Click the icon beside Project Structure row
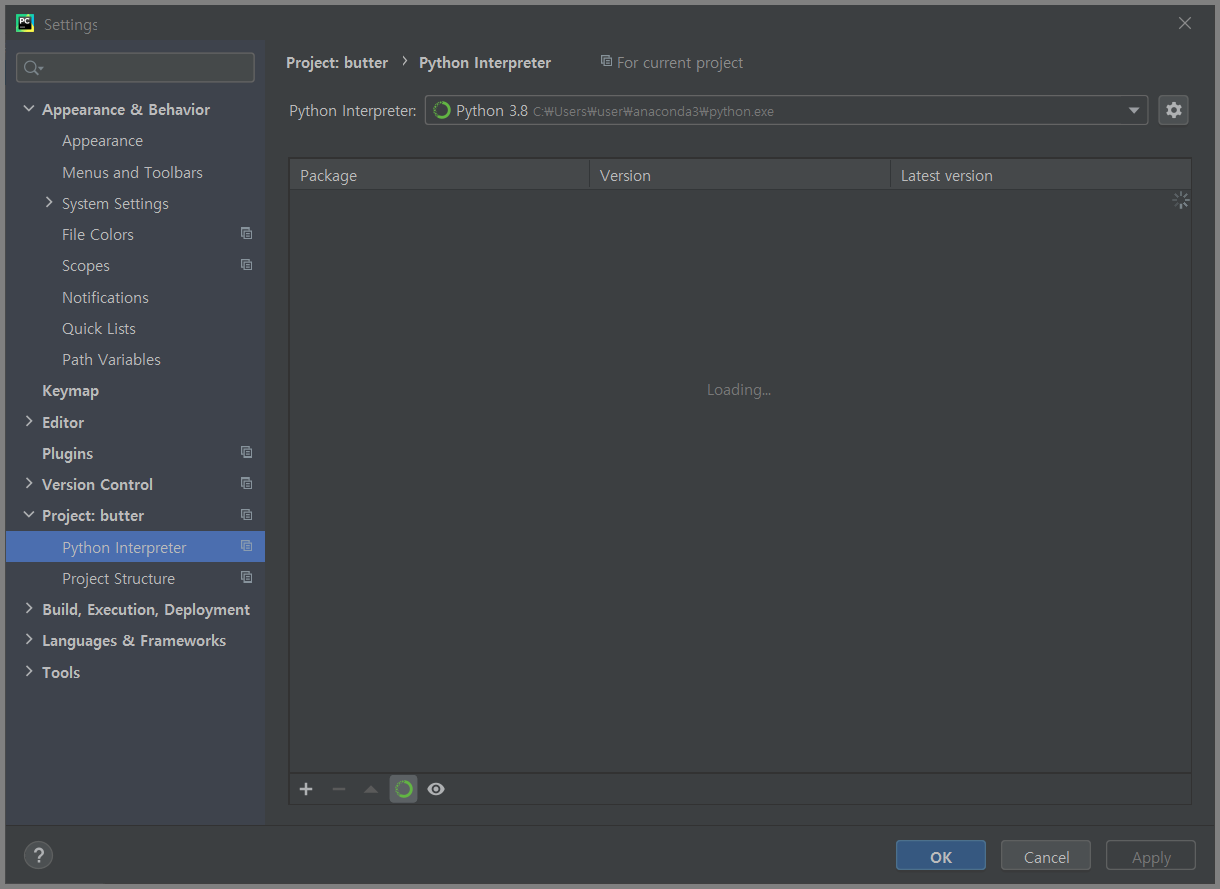 (x=246, y=577)
